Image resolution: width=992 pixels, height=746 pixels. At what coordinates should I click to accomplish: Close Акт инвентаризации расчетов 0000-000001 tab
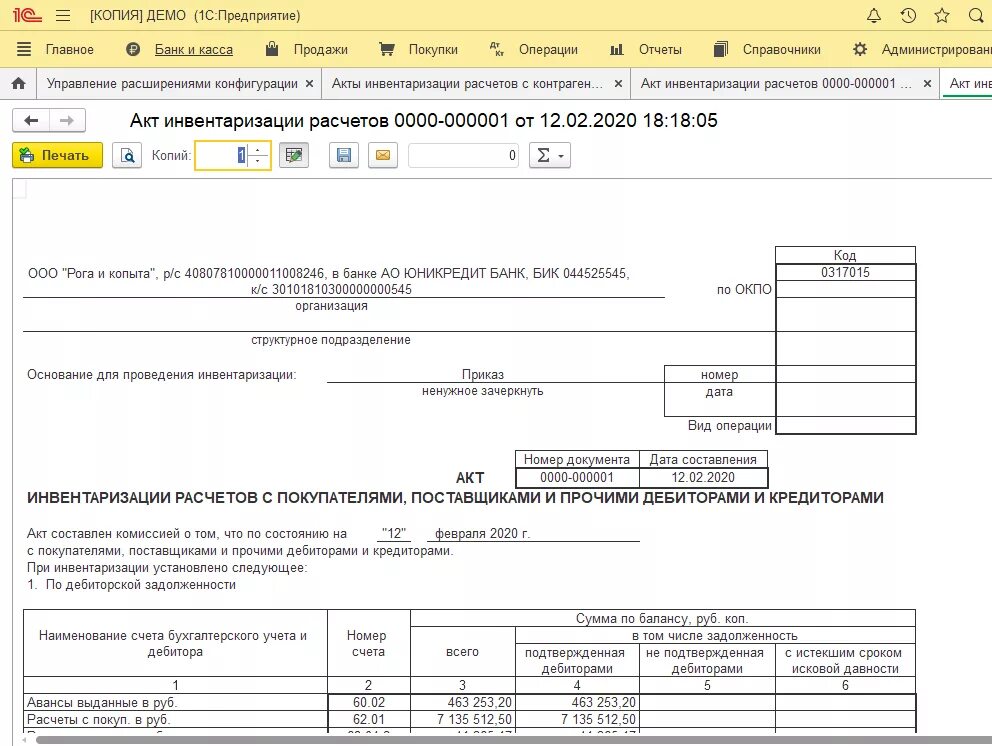click(927, 84)
